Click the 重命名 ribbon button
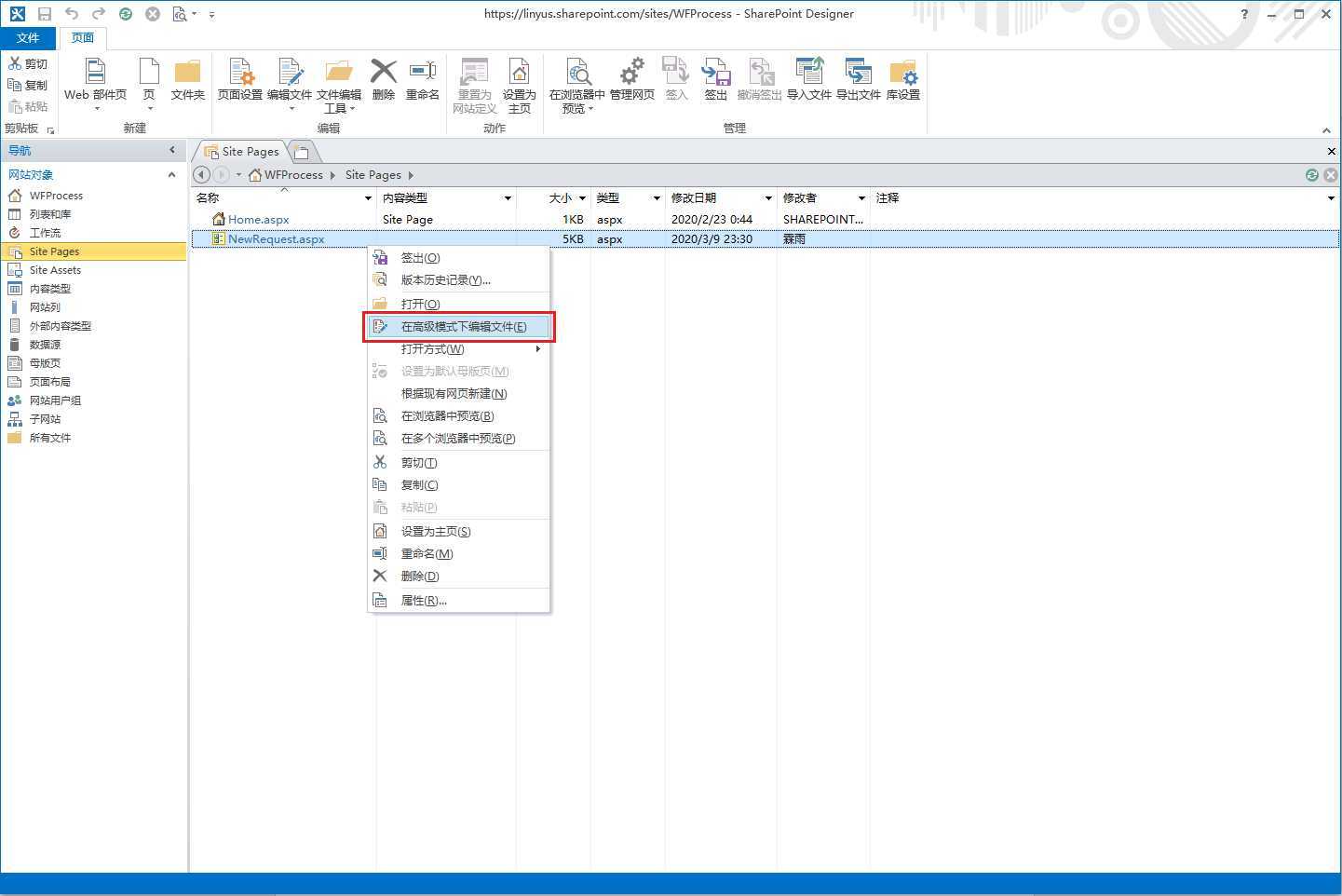This screenshot has height=896, width=1342. tap(423, 80)
